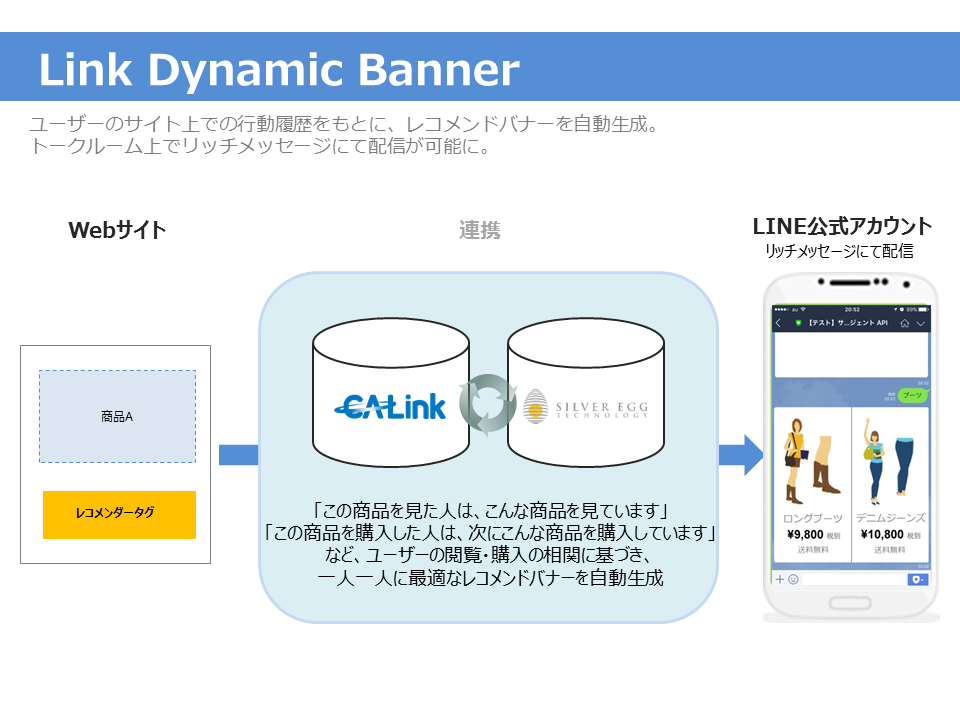Tap the 【テスト】 chat title
This screenshot has height=720, width=960.
pyautogui.click(x=848, y=323)
